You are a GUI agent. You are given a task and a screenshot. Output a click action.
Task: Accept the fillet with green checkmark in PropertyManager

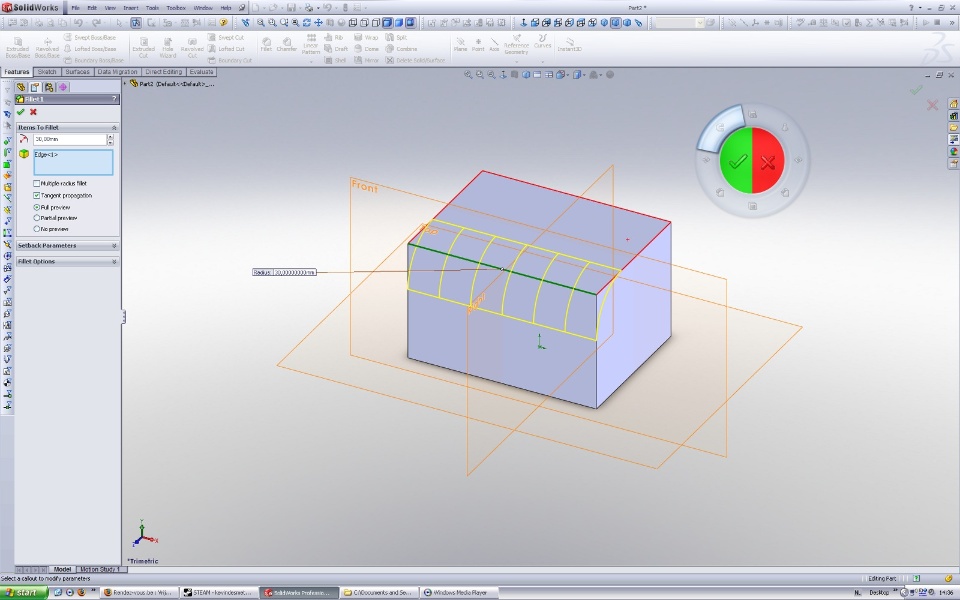tap(21, 112)
